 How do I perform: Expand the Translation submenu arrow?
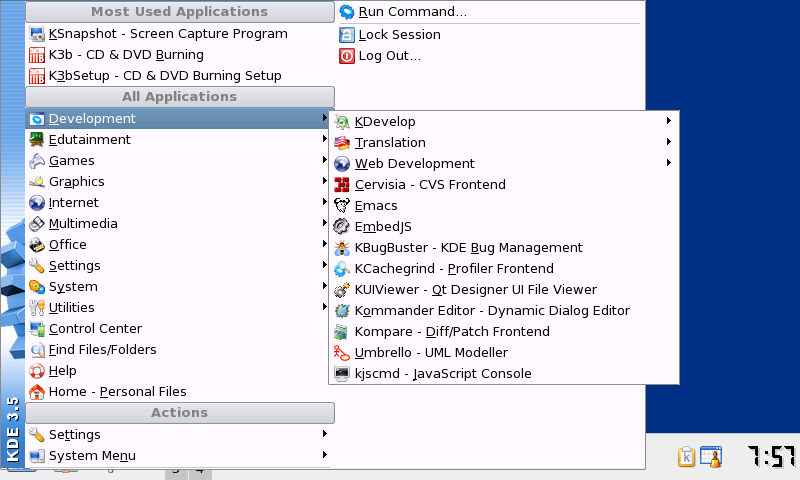(668, 143)
